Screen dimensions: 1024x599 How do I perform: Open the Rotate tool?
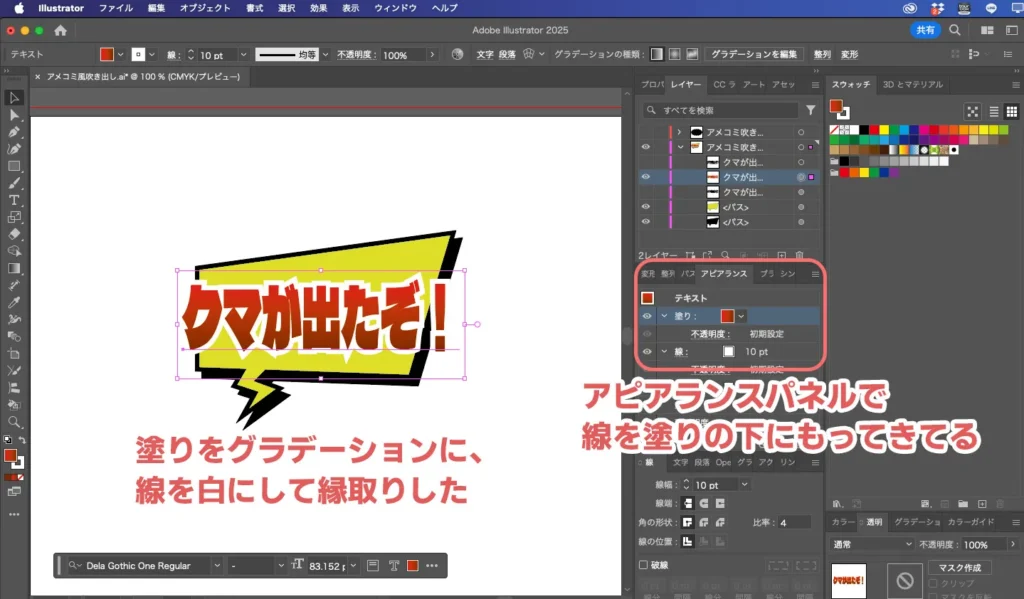(14, 216)
